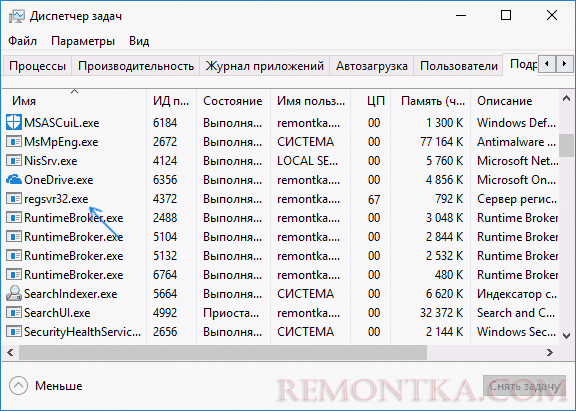The image size is (576, 411).
Task: Click the MsMpEng.exe process icon
Action: point(14,141)
